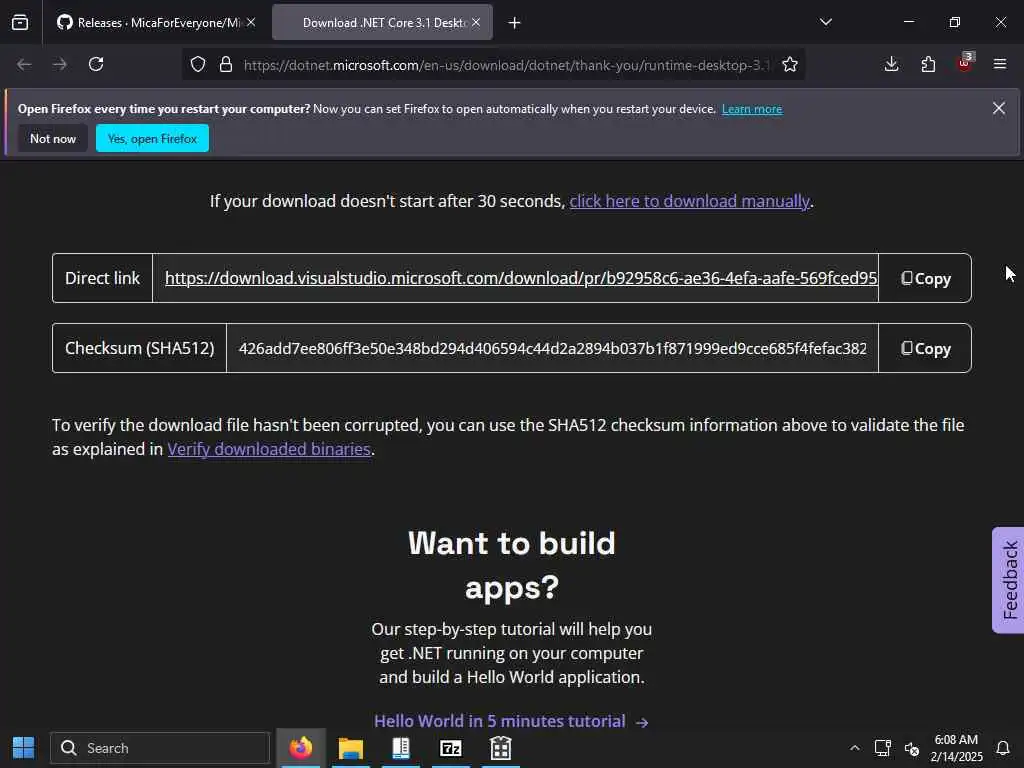Click the Direct link label cell
Screen dimensions: 1024x768
[103, 278]
